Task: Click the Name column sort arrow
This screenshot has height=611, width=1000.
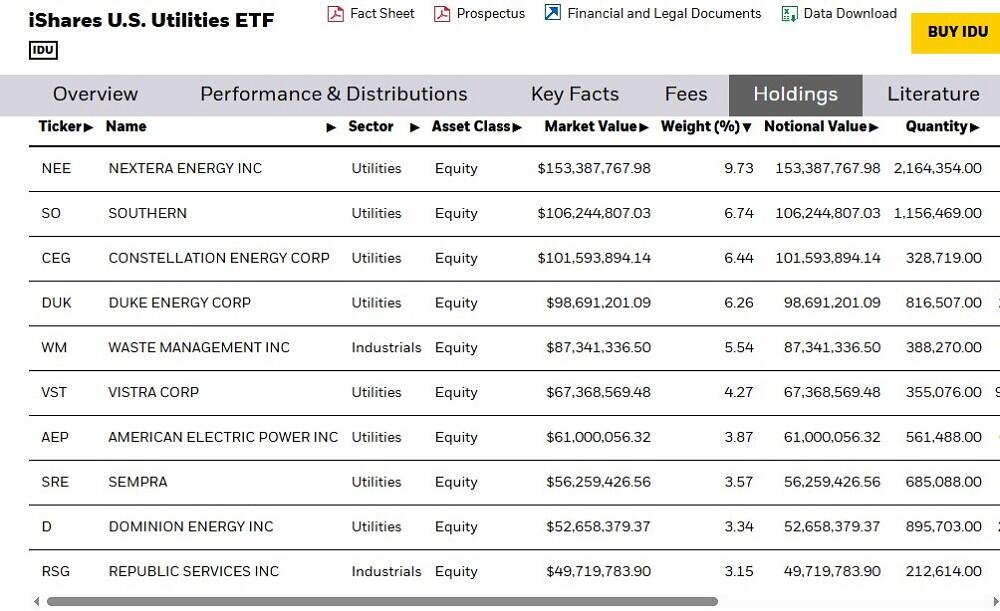Action: (331, 128)
